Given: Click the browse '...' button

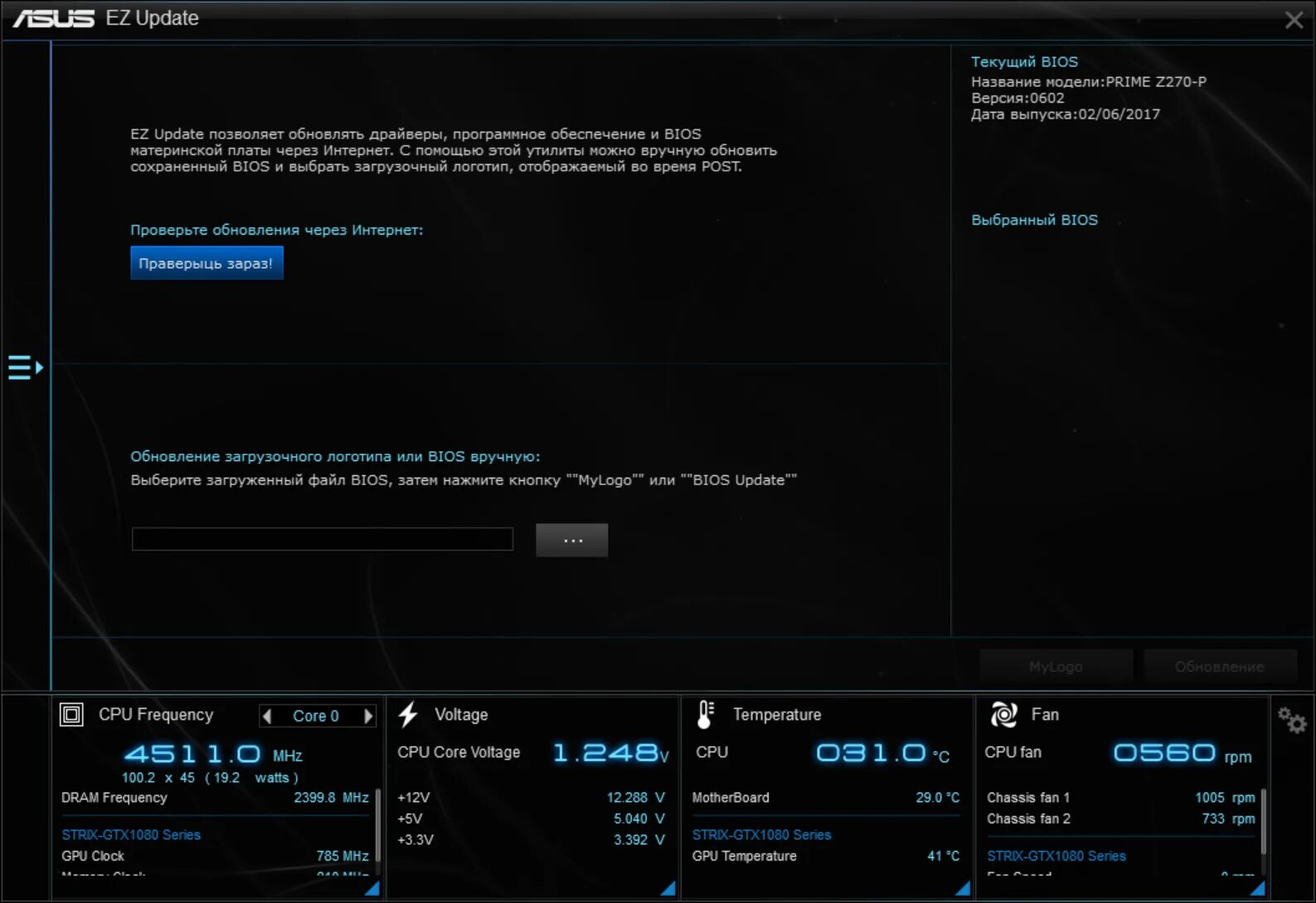Looking at the screenshot, I should point(572,540).
